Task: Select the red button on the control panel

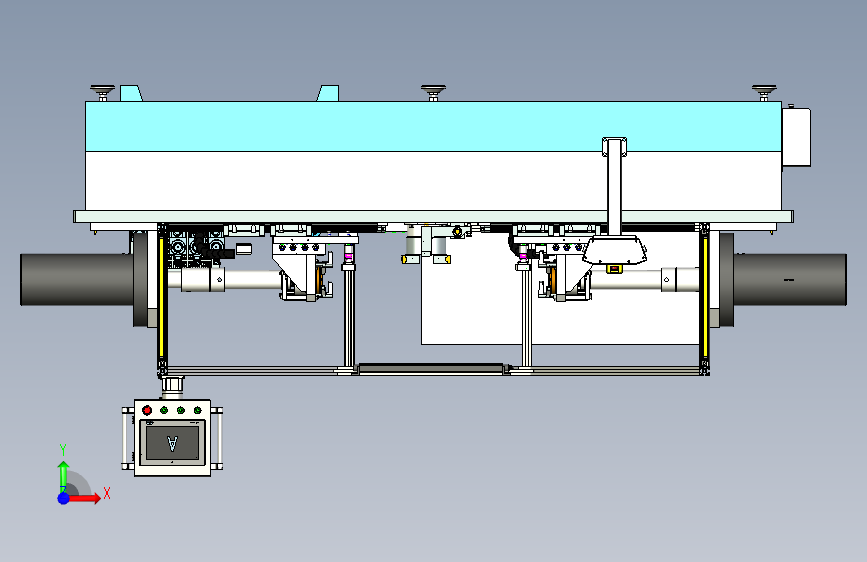Action: coord(147,410)
